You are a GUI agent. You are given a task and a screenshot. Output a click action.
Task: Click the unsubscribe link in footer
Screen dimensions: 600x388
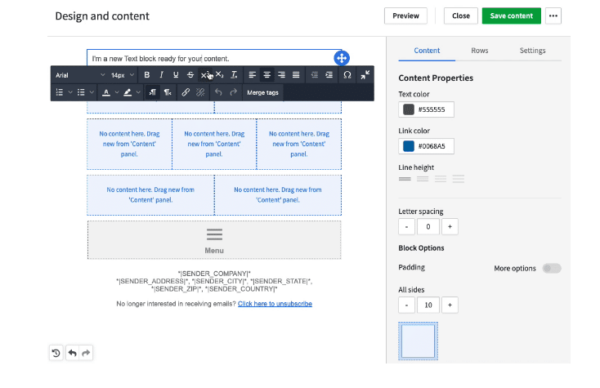tap(275, 303)
